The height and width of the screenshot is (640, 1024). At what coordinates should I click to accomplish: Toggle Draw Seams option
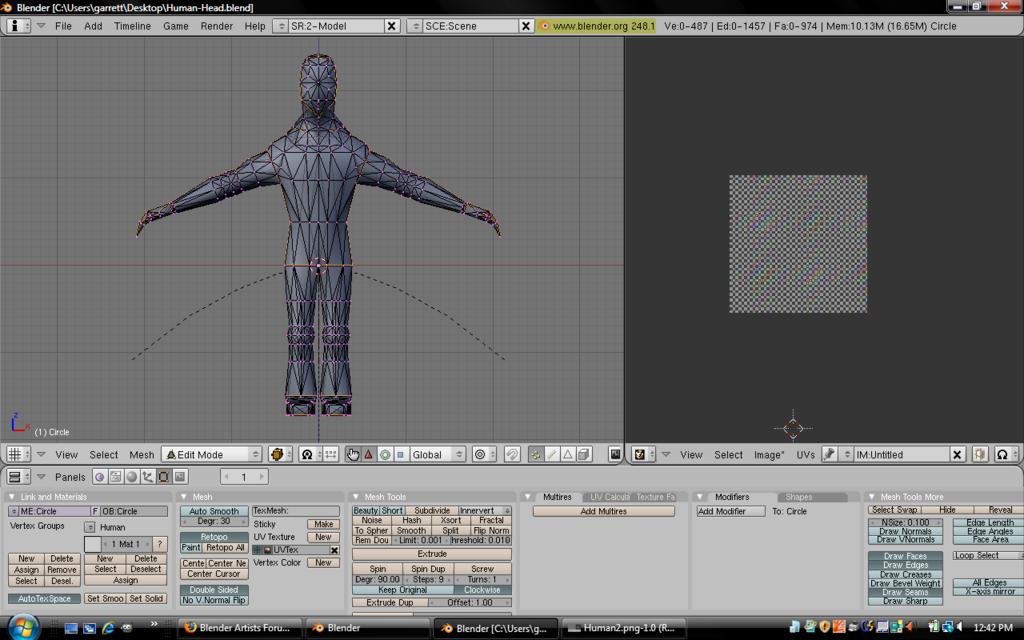coord(904,592)
